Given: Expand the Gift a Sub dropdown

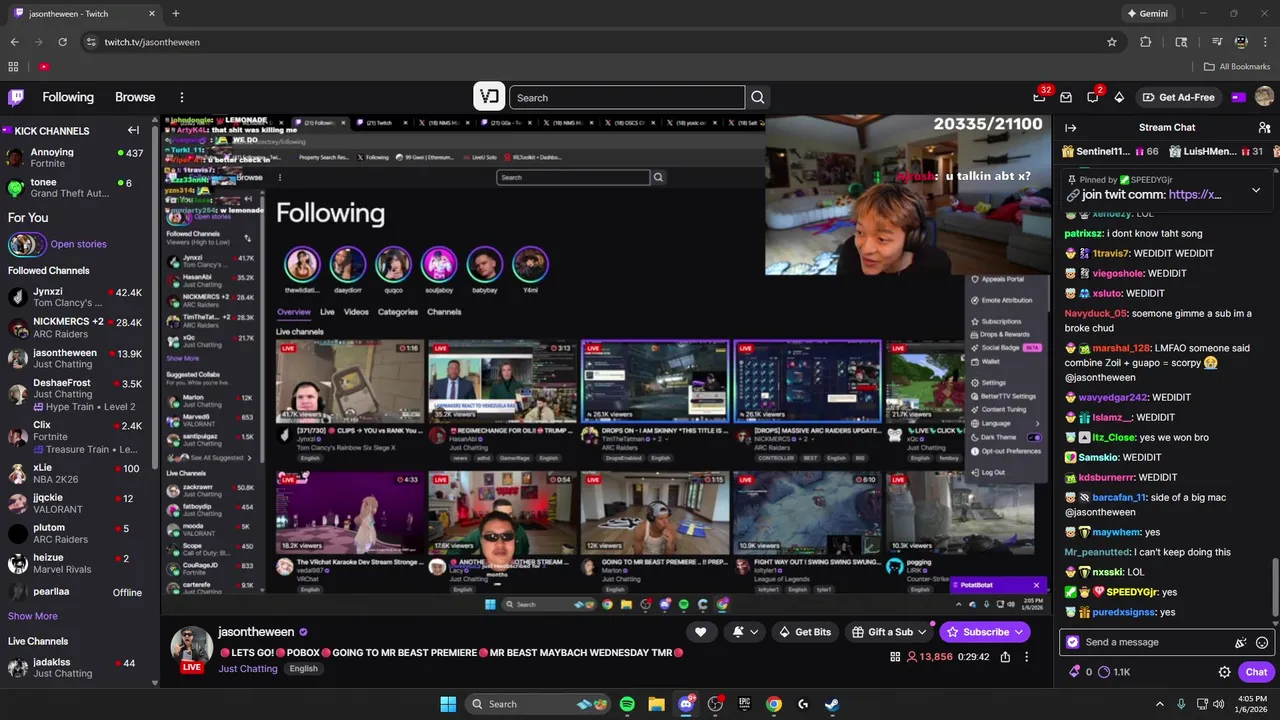Looking at the screenshot, I should pyautogui.click(x=922, y=632).
